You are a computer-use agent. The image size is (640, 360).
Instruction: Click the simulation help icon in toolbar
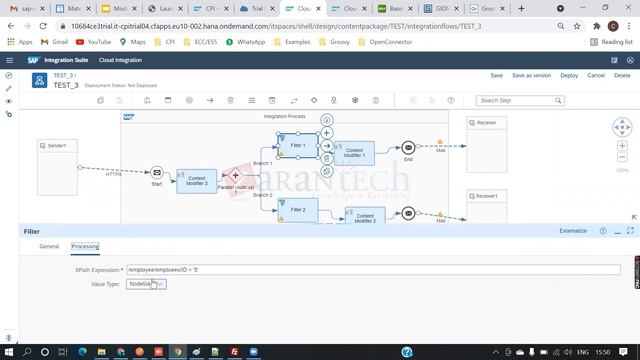click(x=451, y=100)
